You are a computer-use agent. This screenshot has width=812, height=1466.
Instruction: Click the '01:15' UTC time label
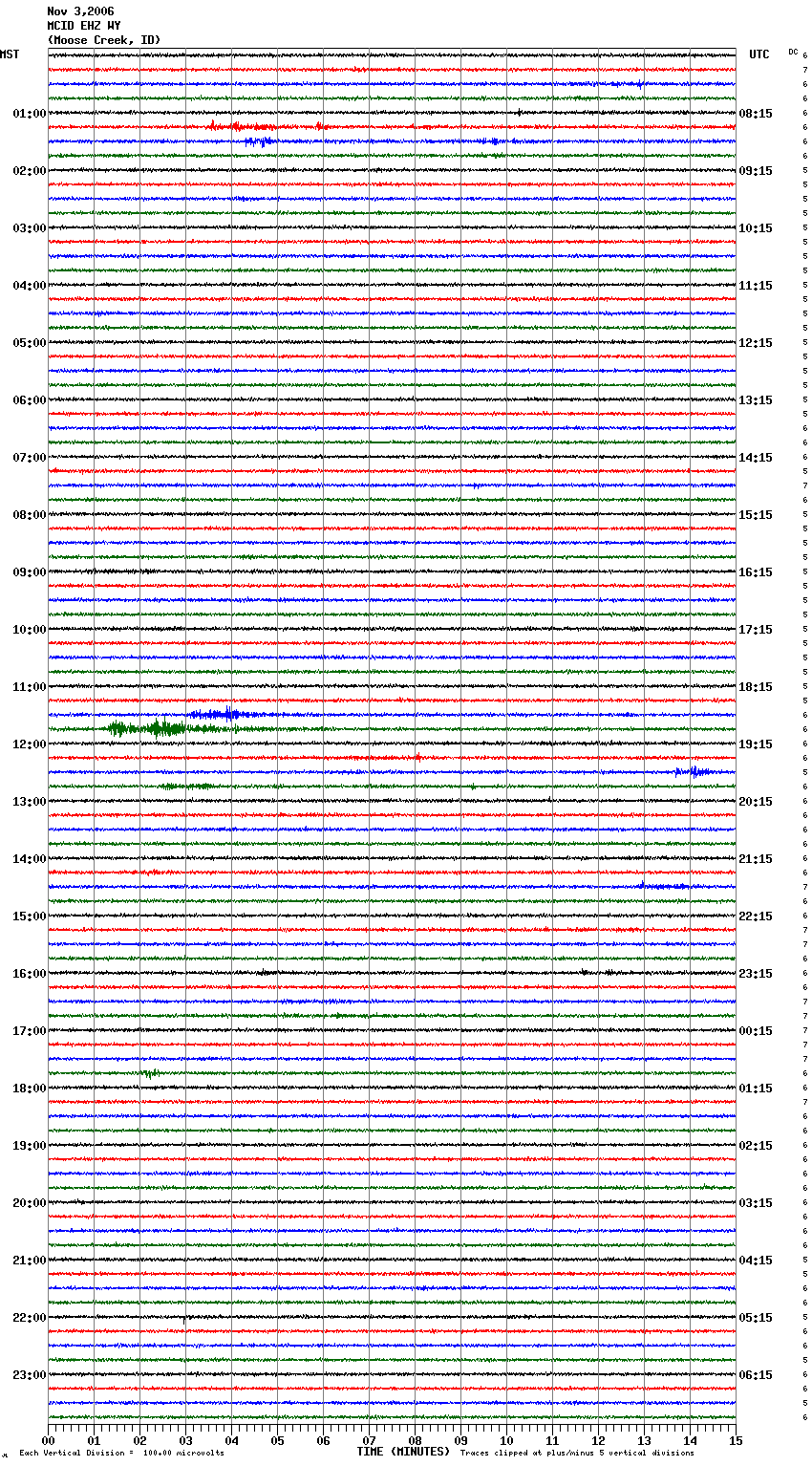tap(756, 1089)
